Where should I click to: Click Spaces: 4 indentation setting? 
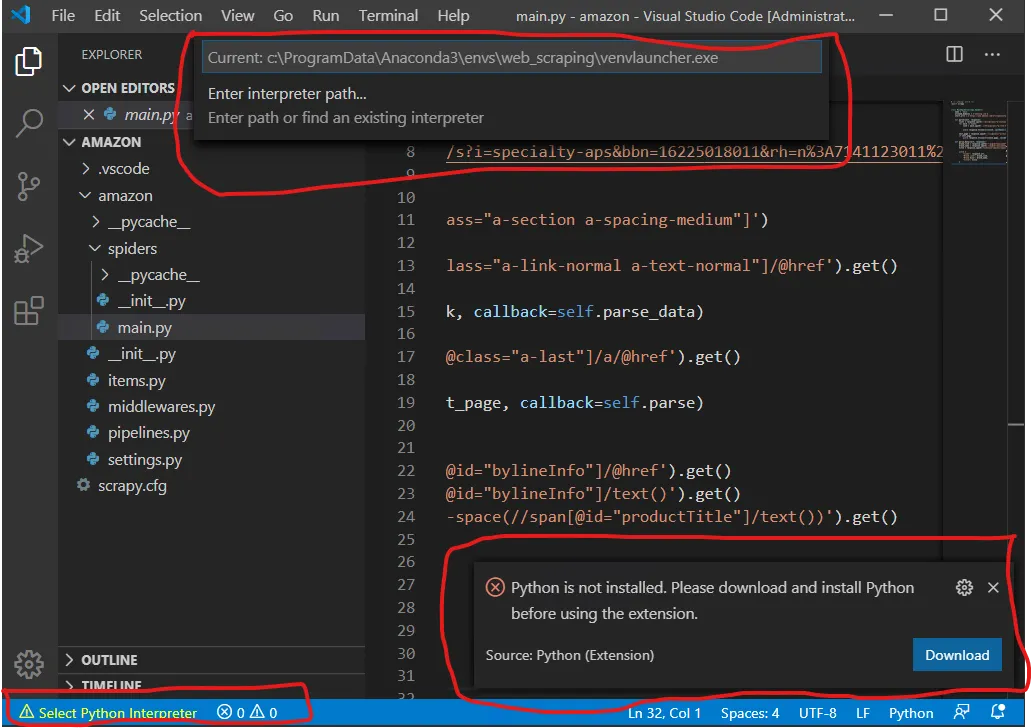[x=750, y=713]
